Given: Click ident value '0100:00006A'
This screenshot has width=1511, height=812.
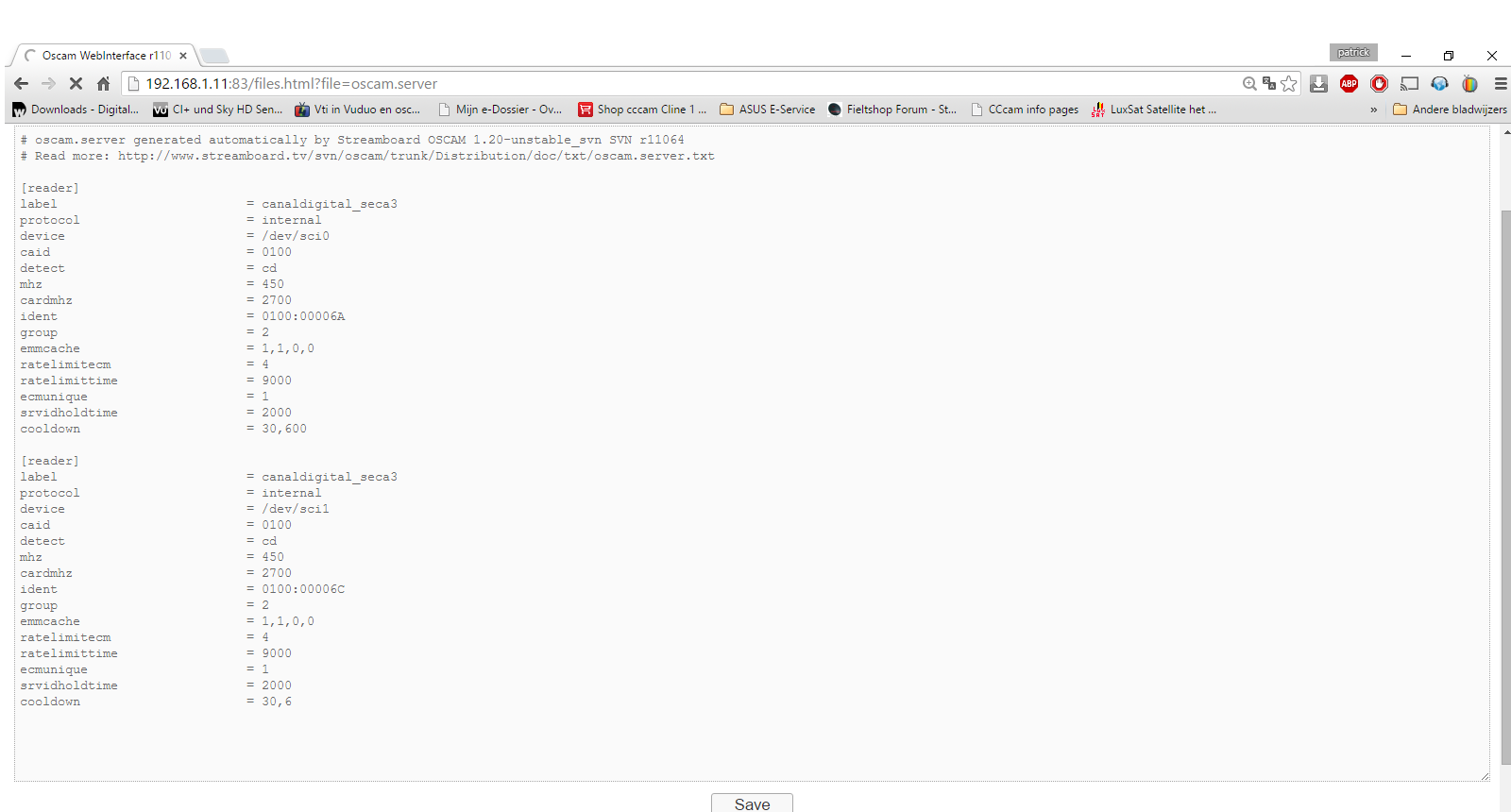Looking at the screenshot, I should pyautogui.click(x=303, y=316).
